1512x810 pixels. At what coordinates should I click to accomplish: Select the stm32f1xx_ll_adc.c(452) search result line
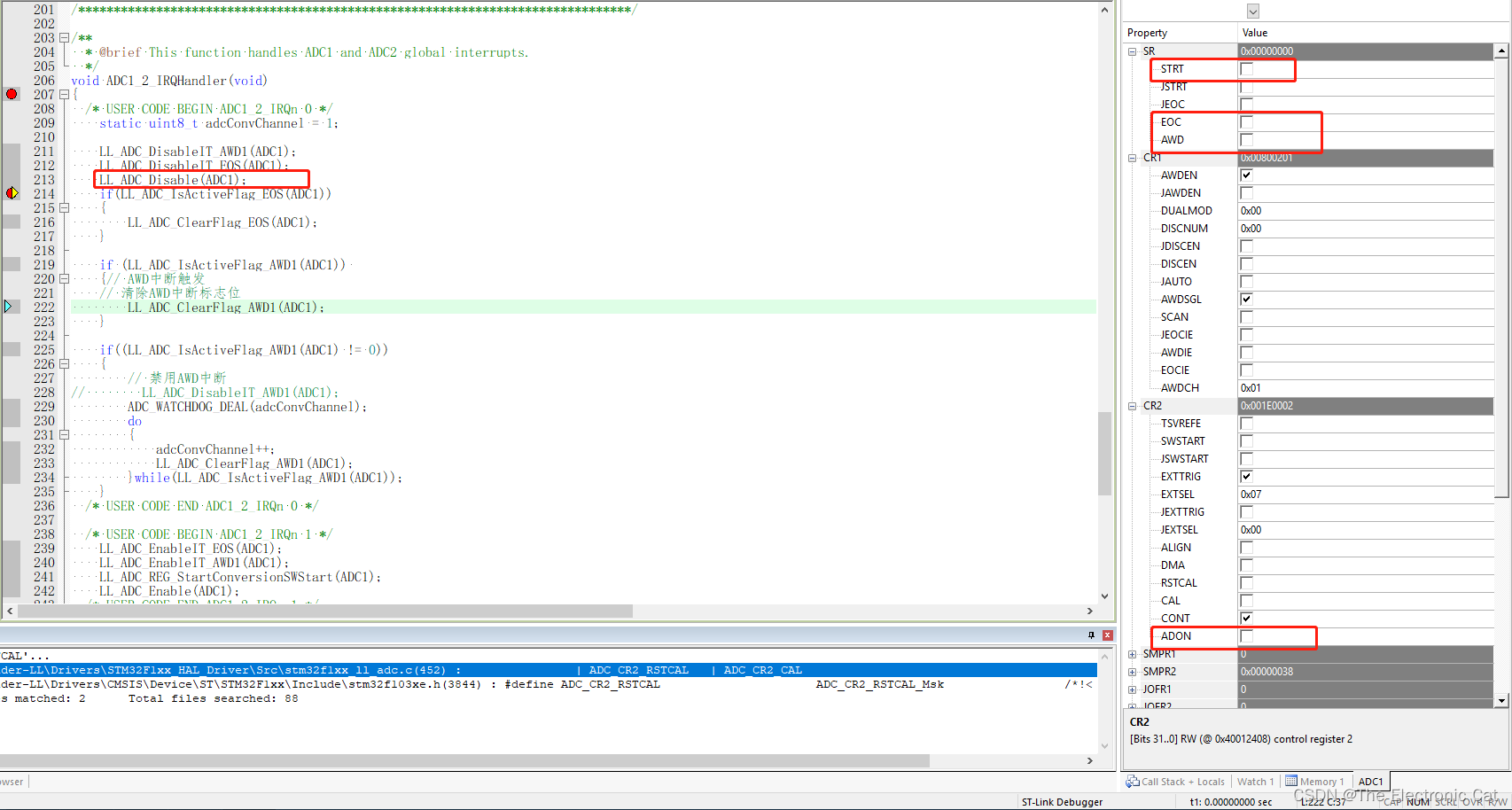549,670
